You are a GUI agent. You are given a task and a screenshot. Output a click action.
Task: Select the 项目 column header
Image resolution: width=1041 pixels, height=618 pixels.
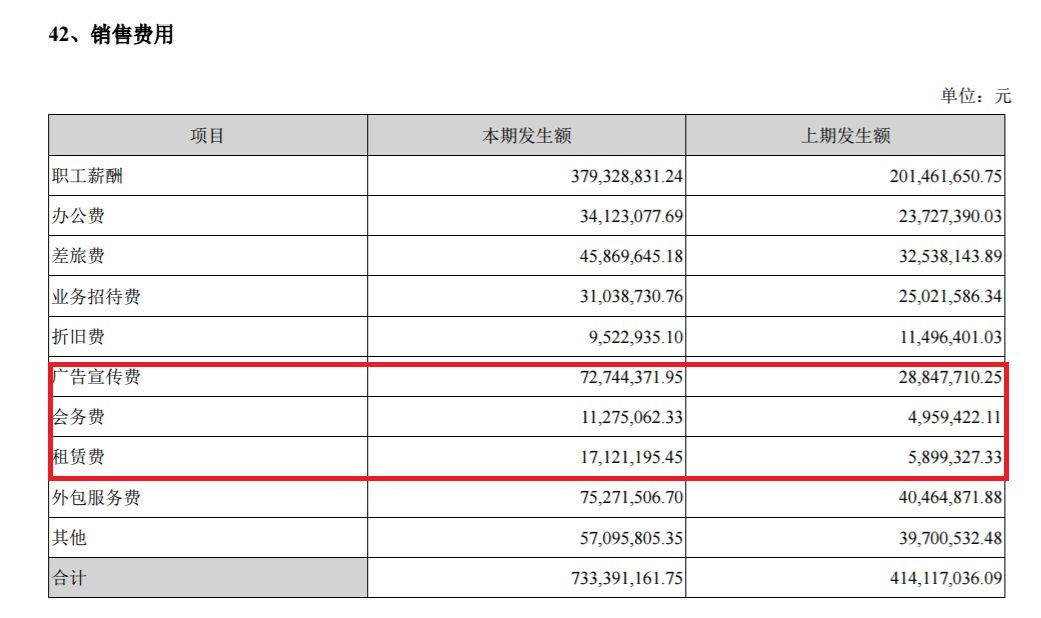coord(207,136)
